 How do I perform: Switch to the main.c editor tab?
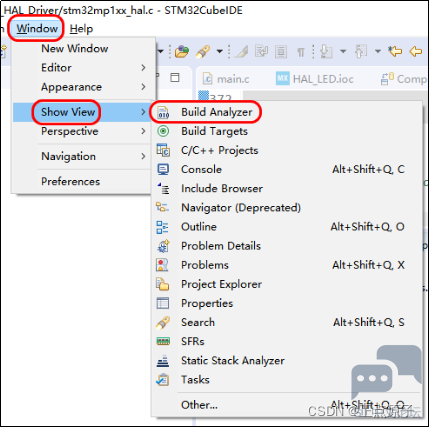click(226, 79)
